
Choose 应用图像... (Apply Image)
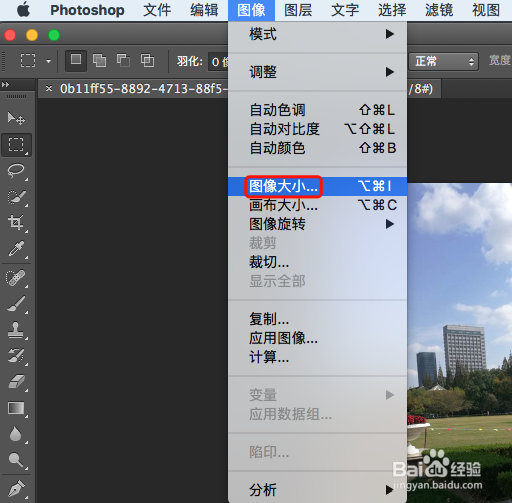(317, 338)
